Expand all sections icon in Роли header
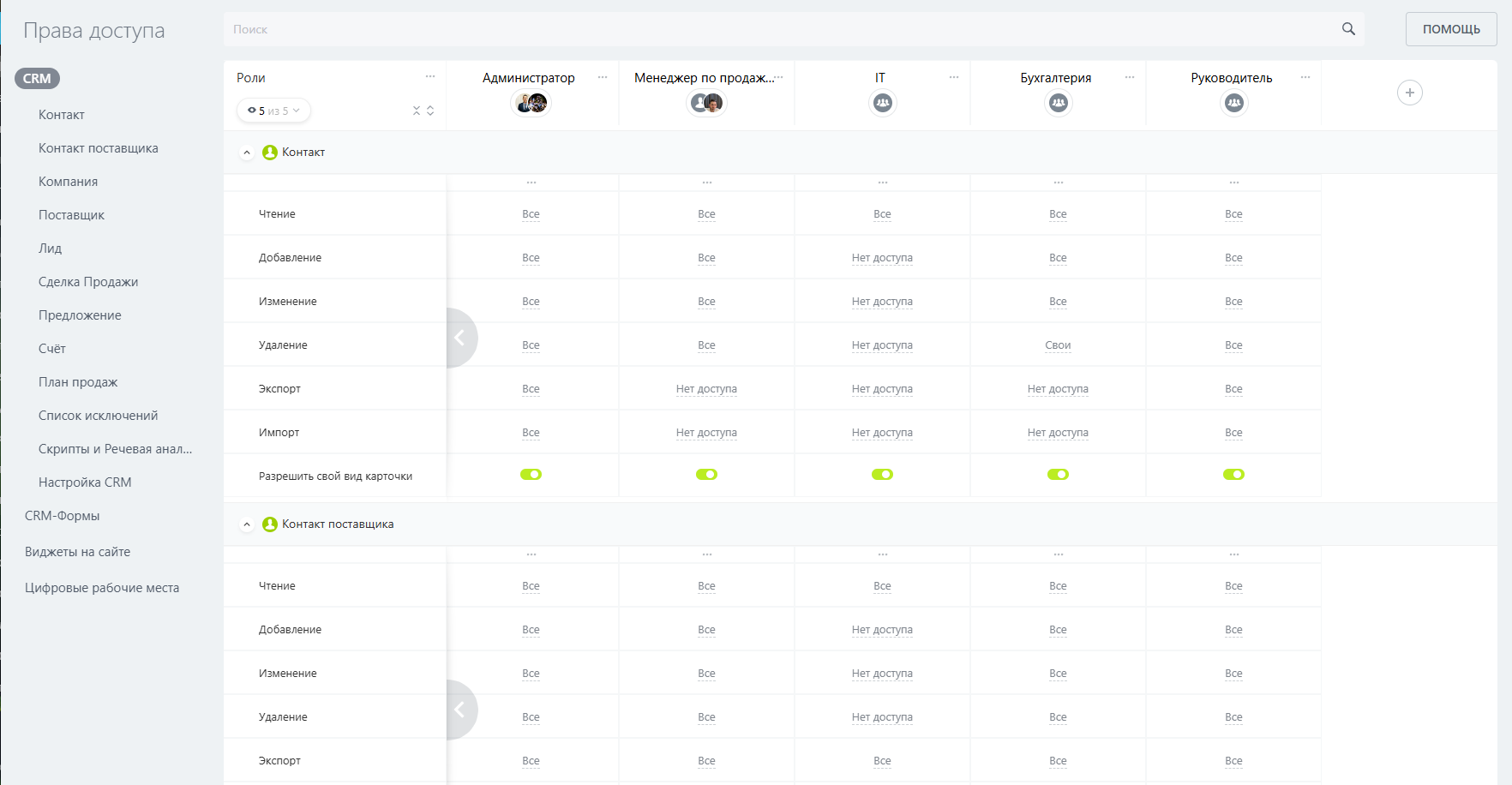Image resolution: width=1512 pixels, height=785 pixels. (430, 111)
